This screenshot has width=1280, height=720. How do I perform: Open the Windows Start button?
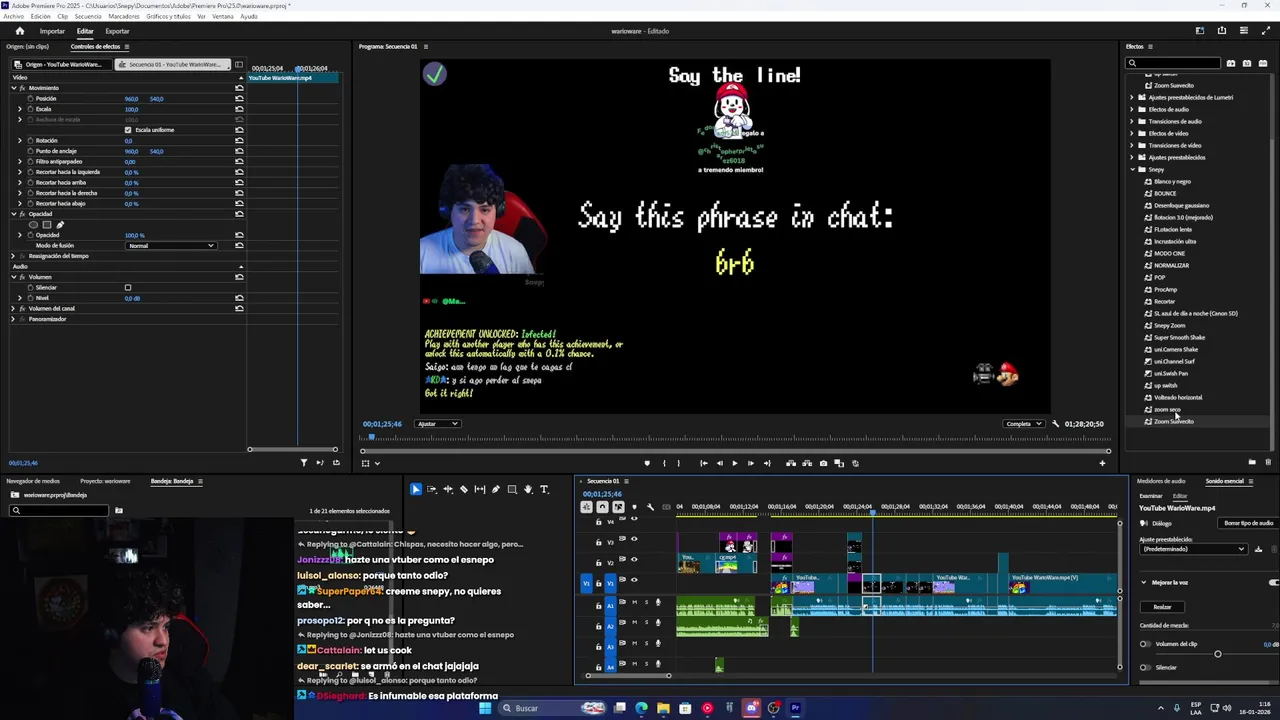485,708
